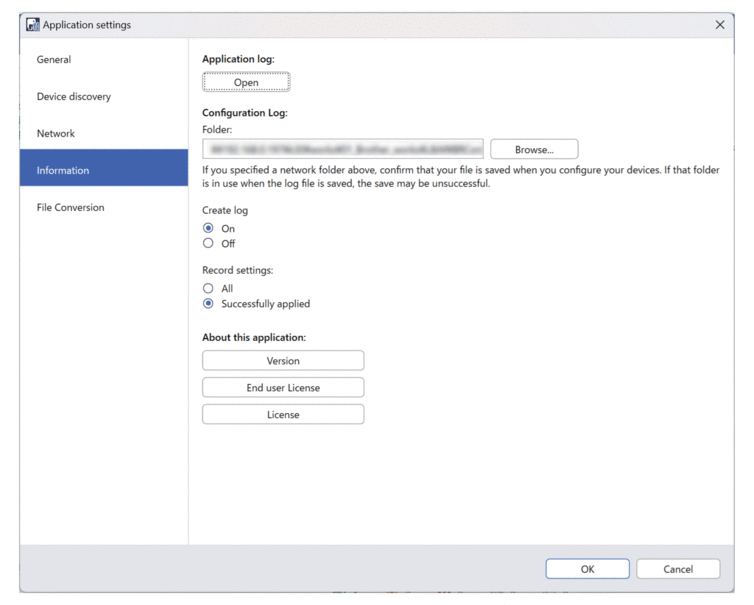Cancel the settings dialog
Screen dimensions: 754x605
(678, 569)
